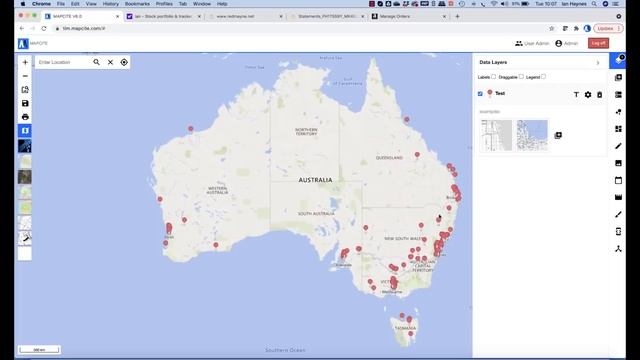The width and height of the screenshot is (640, 360).
Task: Switch to the www.redmayne.net tab
Action: [245, 16]
